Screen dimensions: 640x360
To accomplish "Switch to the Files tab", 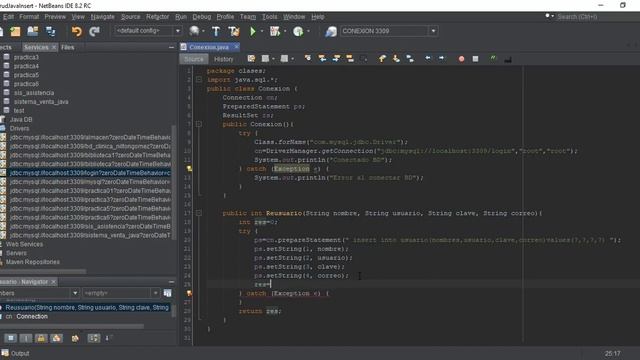I will point(68,47).
